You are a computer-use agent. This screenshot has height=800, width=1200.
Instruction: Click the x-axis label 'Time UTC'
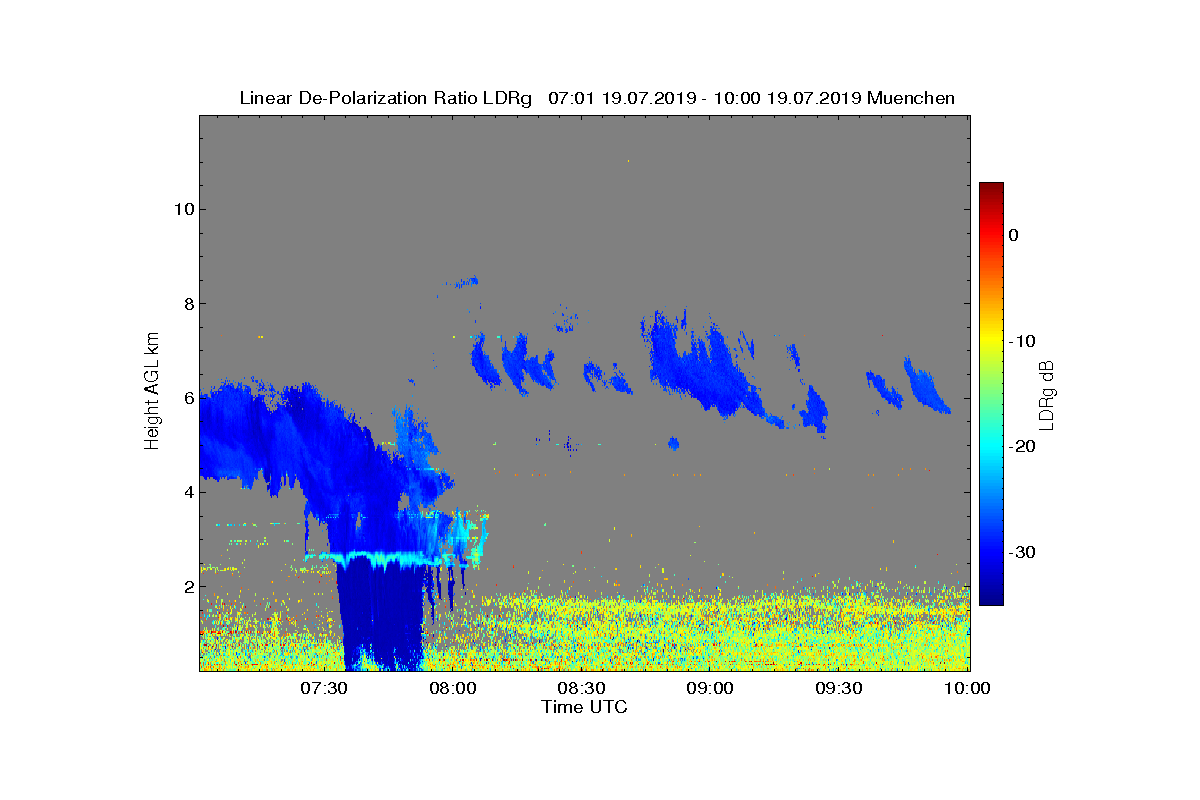coord(585,707)
